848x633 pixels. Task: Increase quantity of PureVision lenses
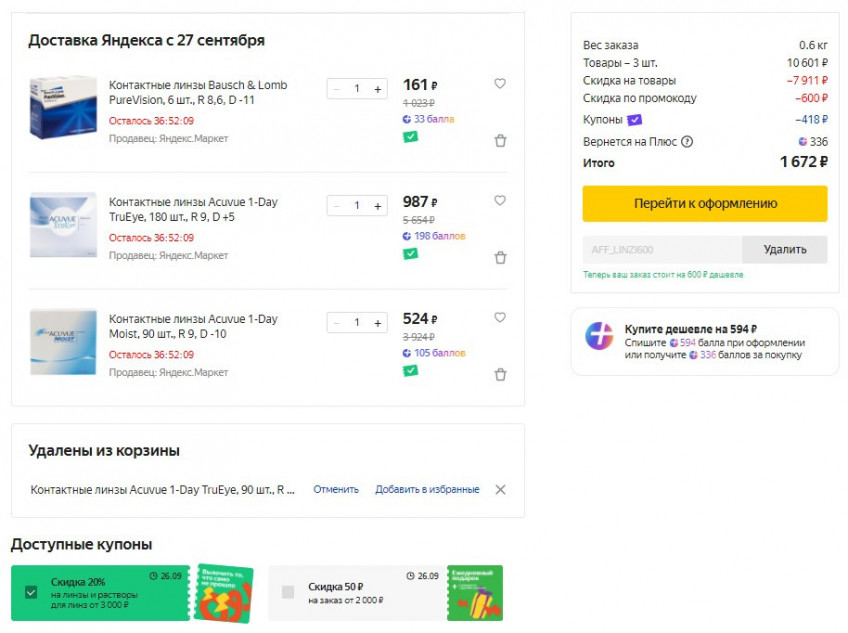pyautogui.click(x=377, y=89)
